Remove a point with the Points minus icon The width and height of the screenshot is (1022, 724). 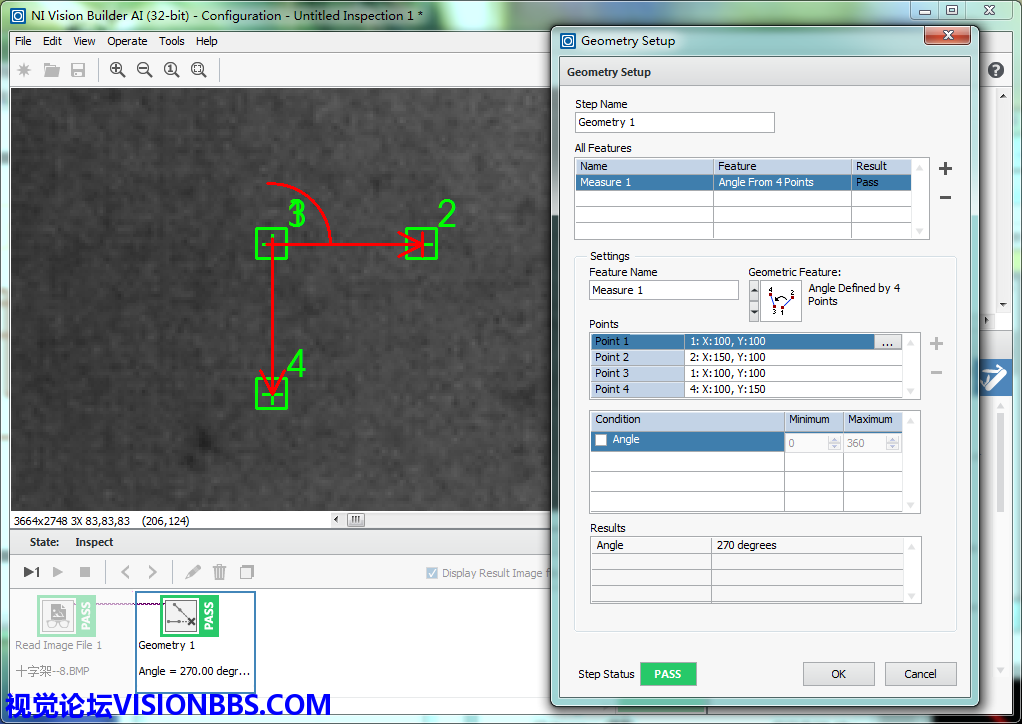[x=936, y=373]
